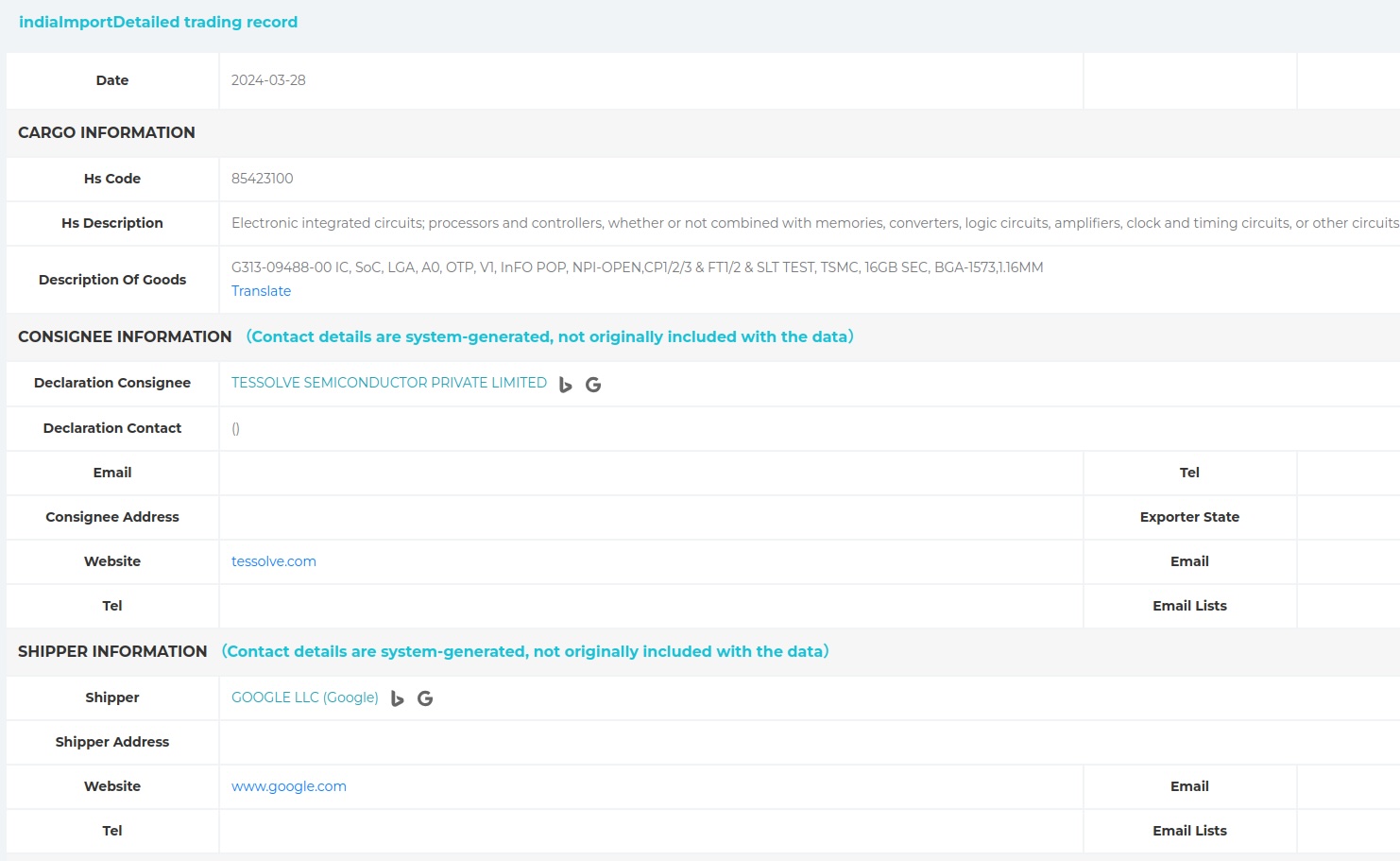Click the Website label in consignee section

(x=112, y=561)
